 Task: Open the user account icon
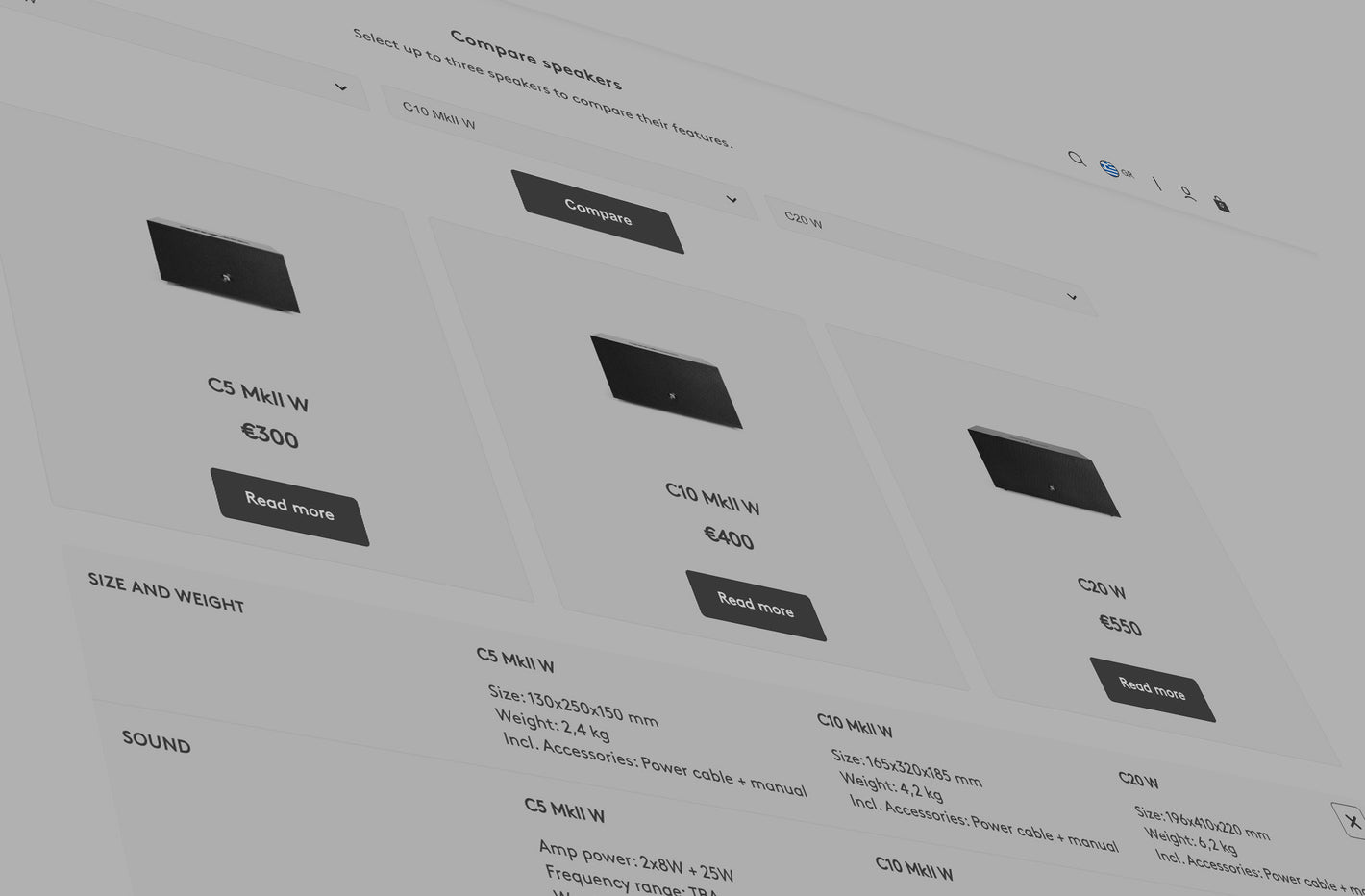point(1188,193)
